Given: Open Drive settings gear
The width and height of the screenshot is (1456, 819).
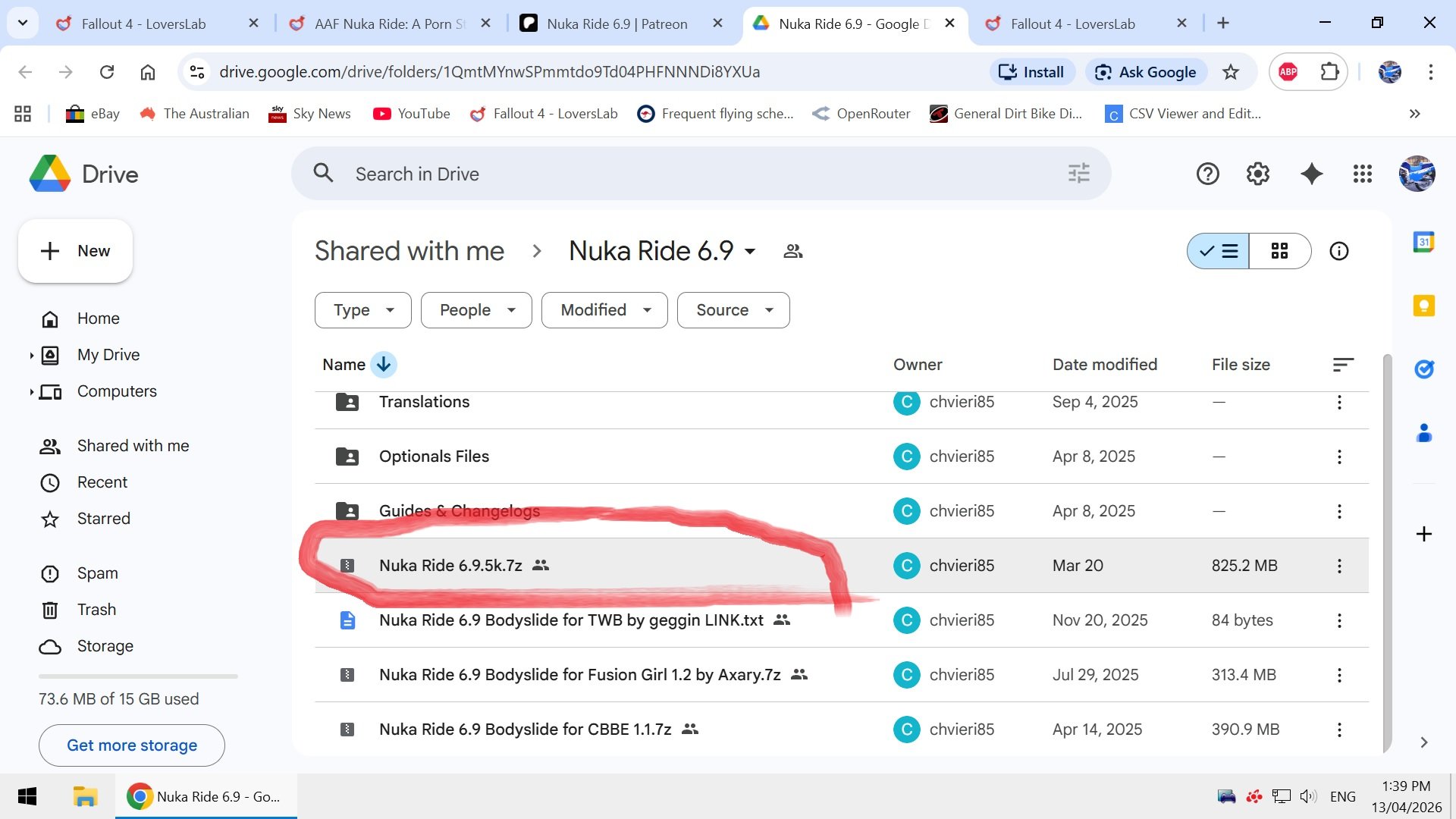Looking at the screenshot, I should (1258, 174).
